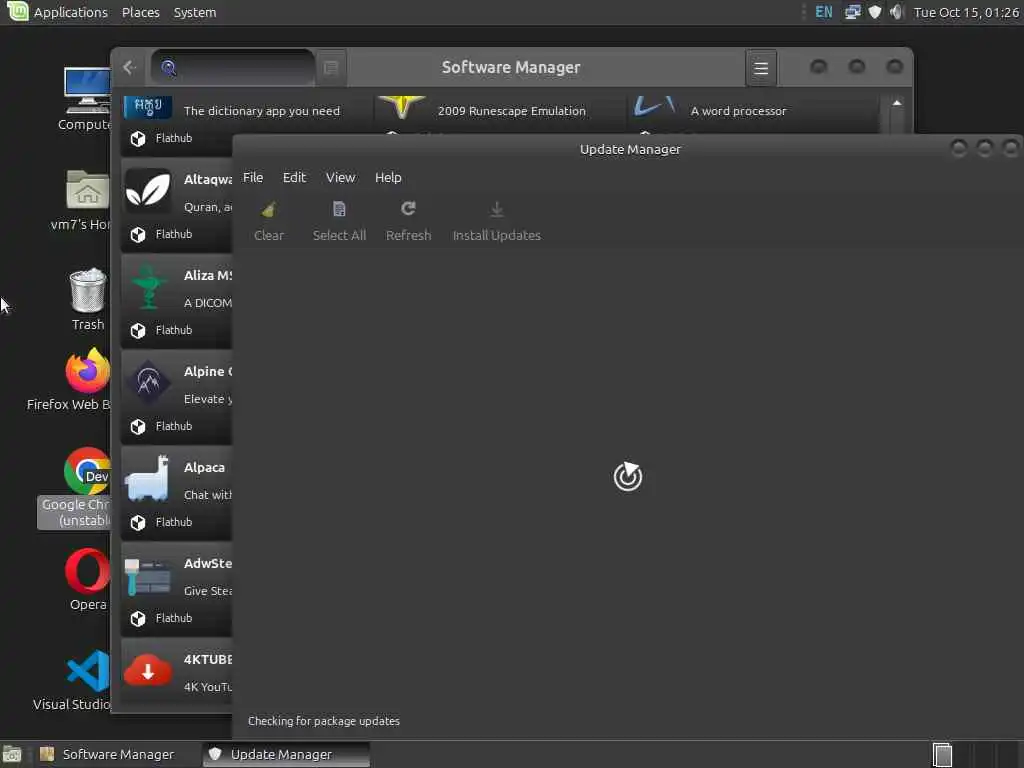The height and width of the screenshot is (768, 1024).
Task: Open the Applications menu in the top panel
Action: [x=71, y=12]
